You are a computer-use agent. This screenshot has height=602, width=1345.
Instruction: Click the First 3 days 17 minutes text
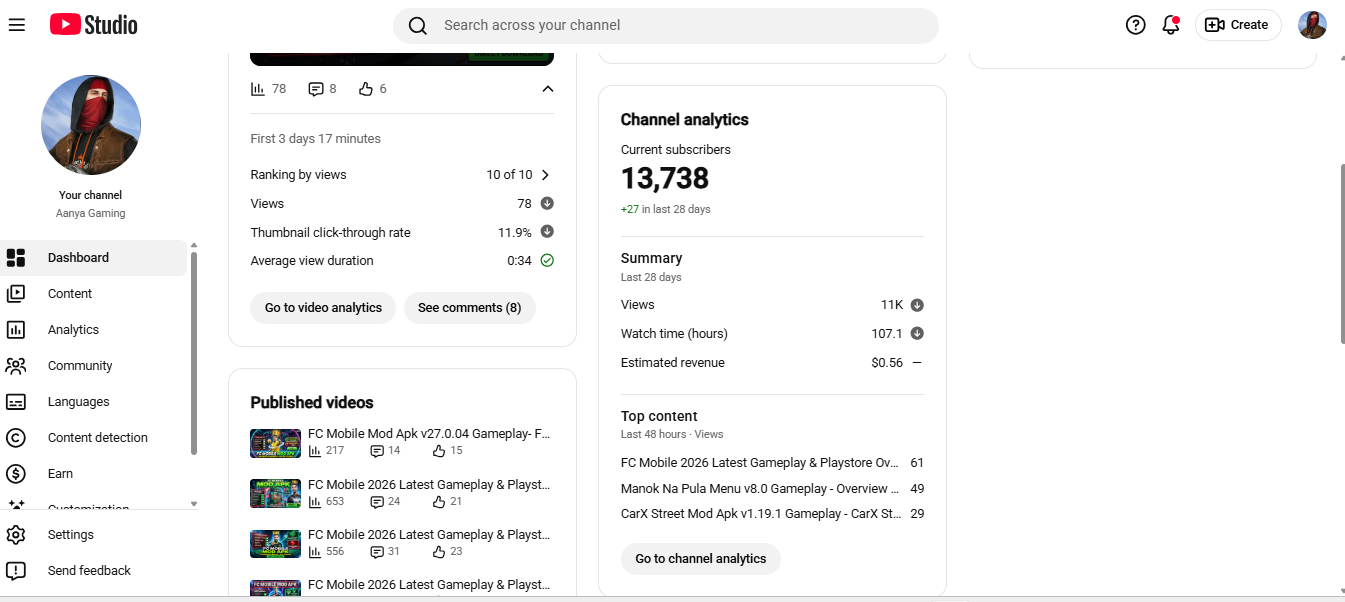pos(315,139)
